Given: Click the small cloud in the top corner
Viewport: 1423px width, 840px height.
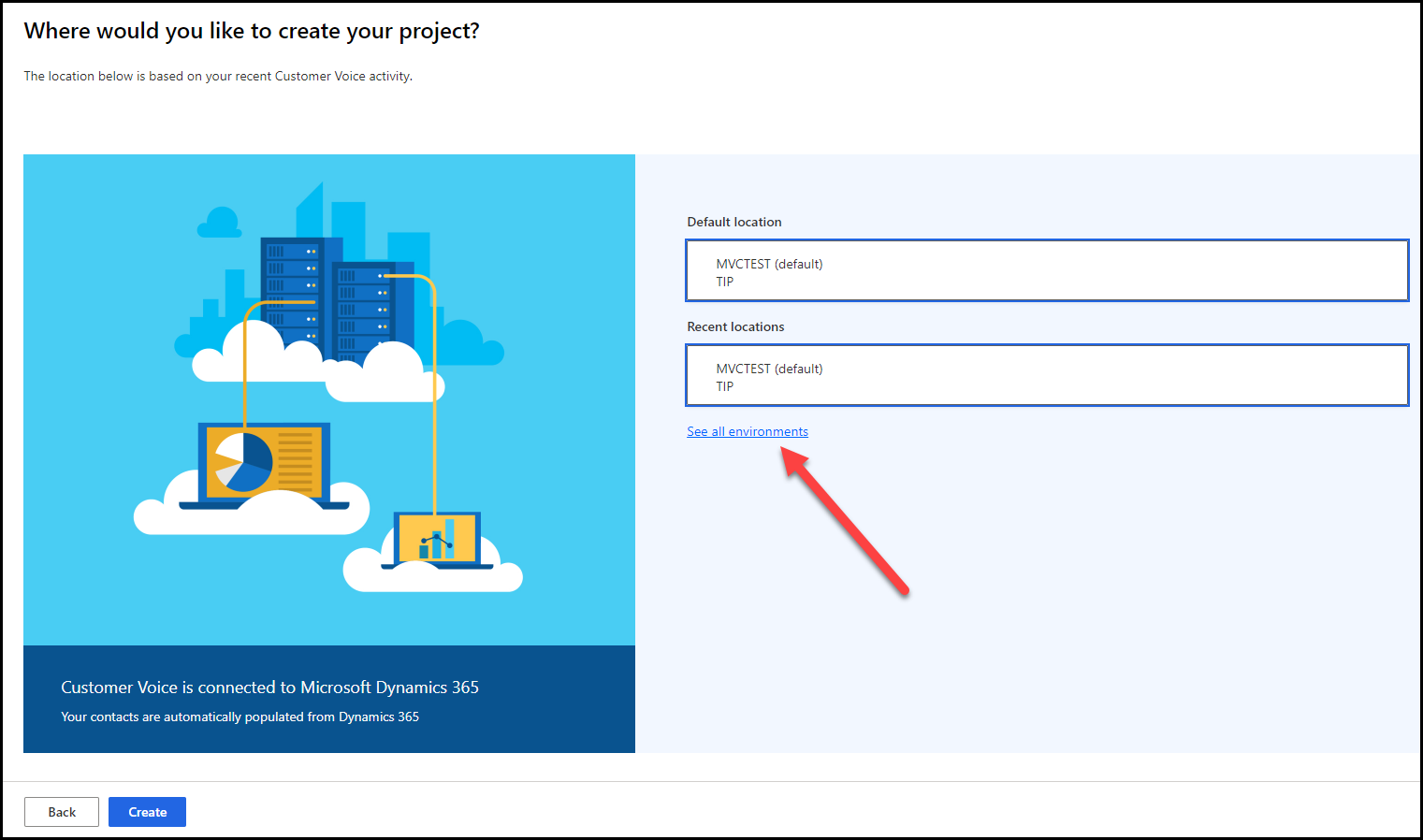Looking at the screenshot, I should pos(217,222).
